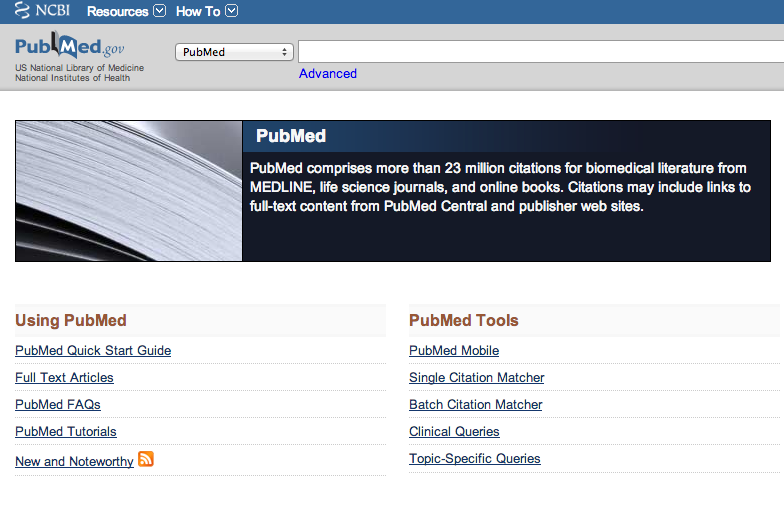Expand the Resources dropdown menu

(x=126, y=11)
